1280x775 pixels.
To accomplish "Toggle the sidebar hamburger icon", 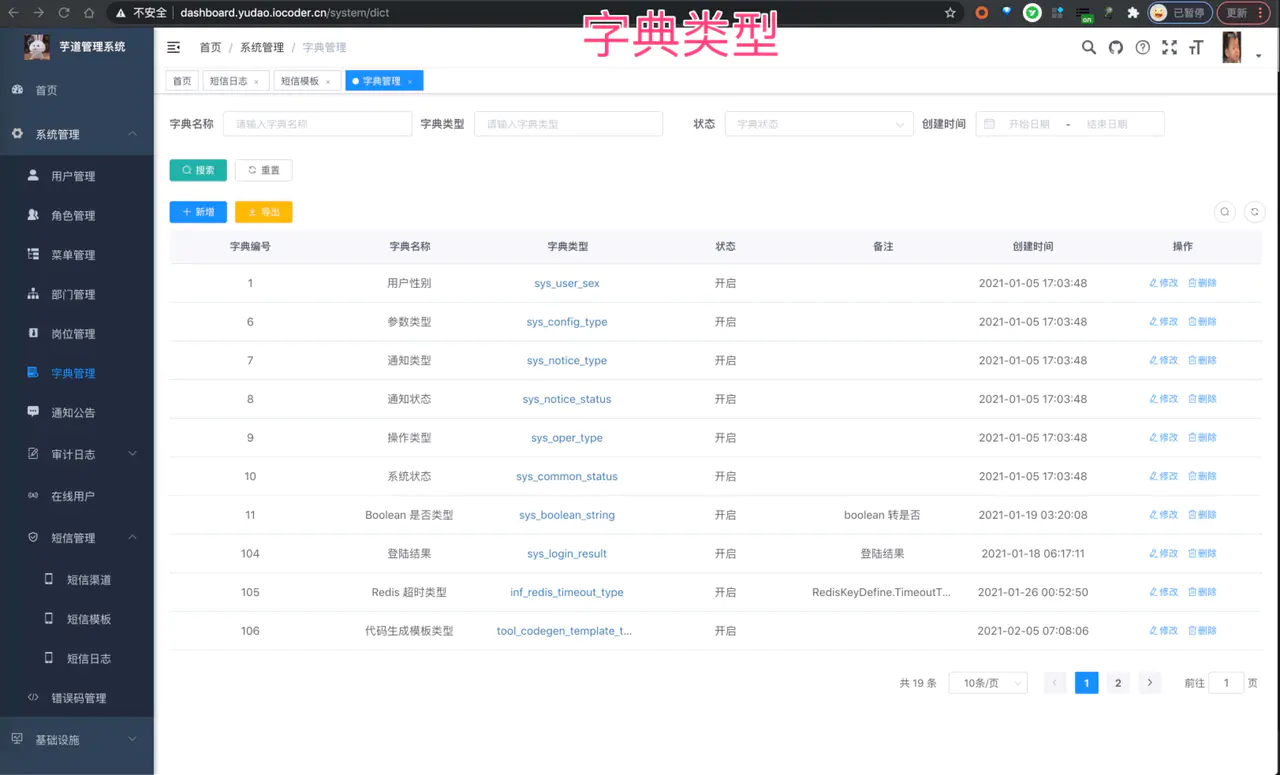I will (x=174, y=47).
